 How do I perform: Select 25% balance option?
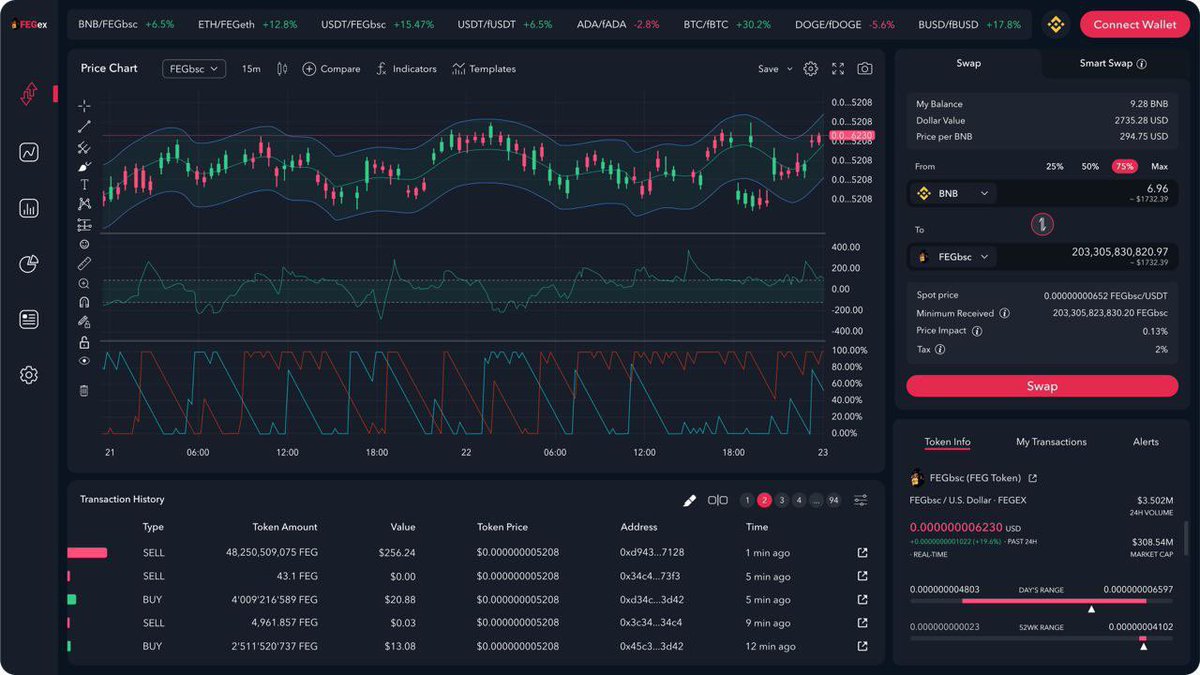(x=1054, y=166)
